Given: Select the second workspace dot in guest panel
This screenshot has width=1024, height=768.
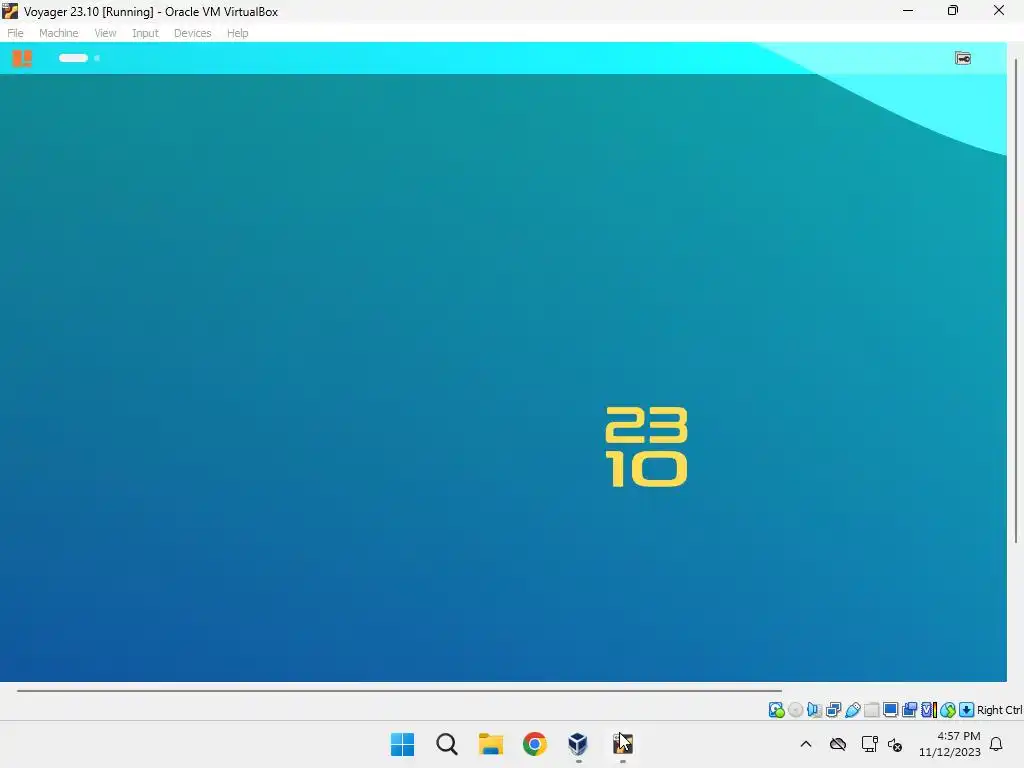Looking at the screenshot, I should click(x=97, y=58).
